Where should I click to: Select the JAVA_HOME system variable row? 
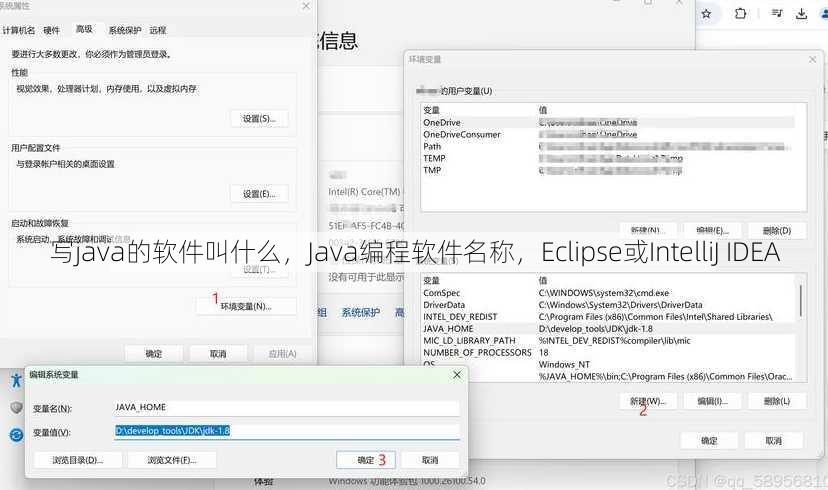[608, 328]
